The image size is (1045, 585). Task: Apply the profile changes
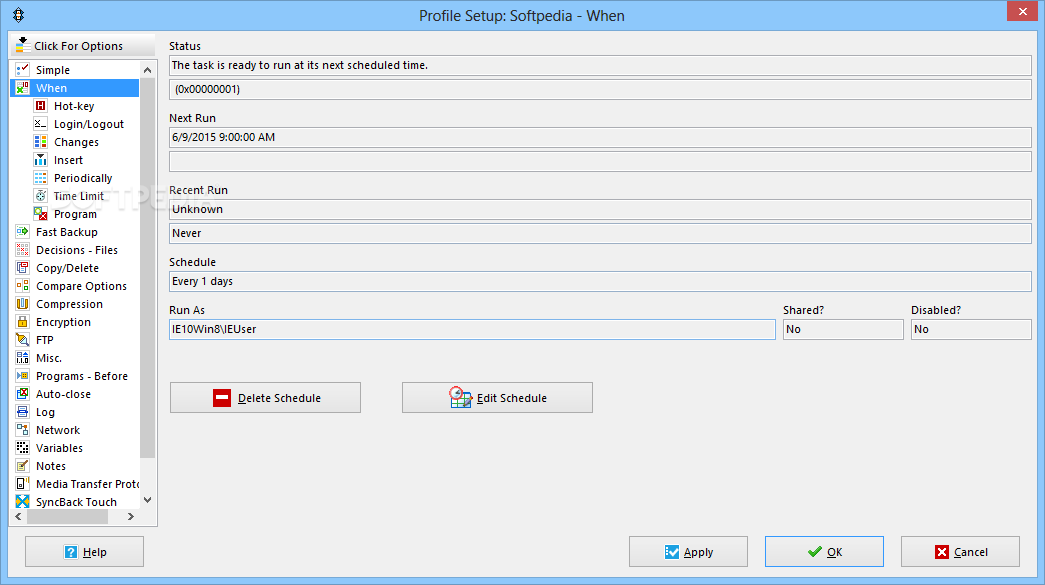coord(688,552)
